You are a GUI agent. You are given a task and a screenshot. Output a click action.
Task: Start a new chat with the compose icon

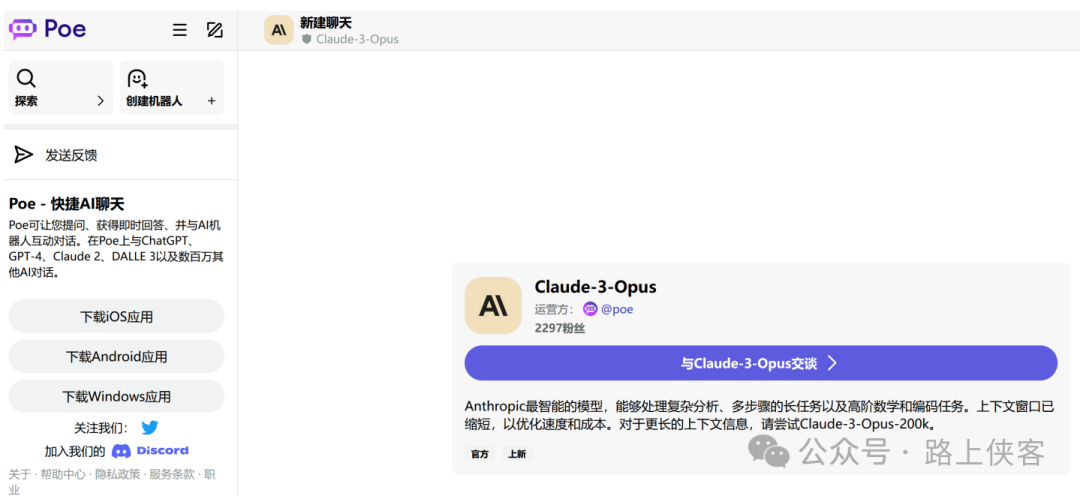pos(215,30)
